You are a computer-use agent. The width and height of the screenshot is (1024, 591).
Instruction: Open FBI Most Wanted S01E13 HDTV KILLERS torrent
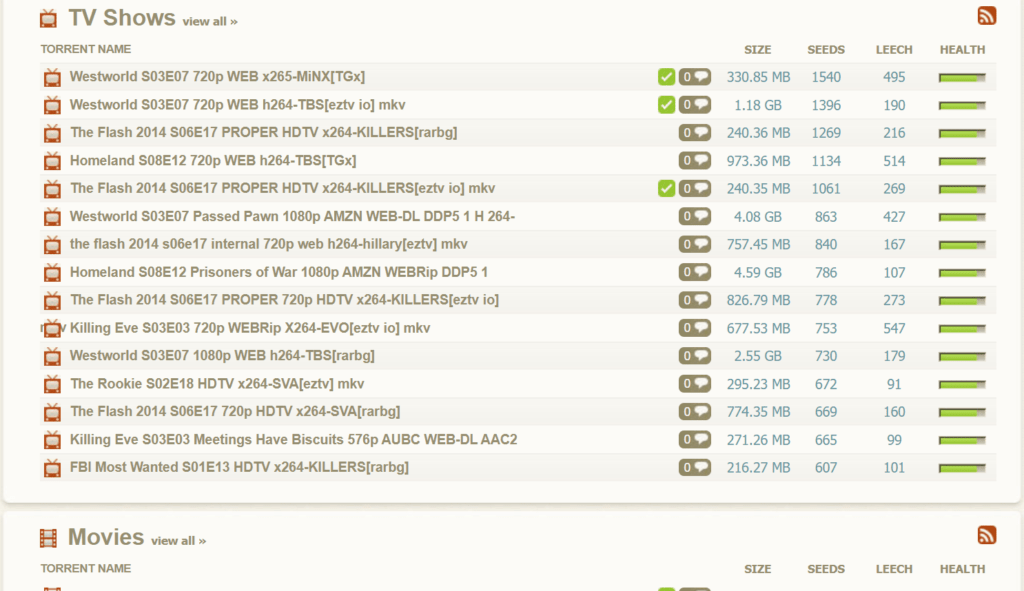point(239,467)
